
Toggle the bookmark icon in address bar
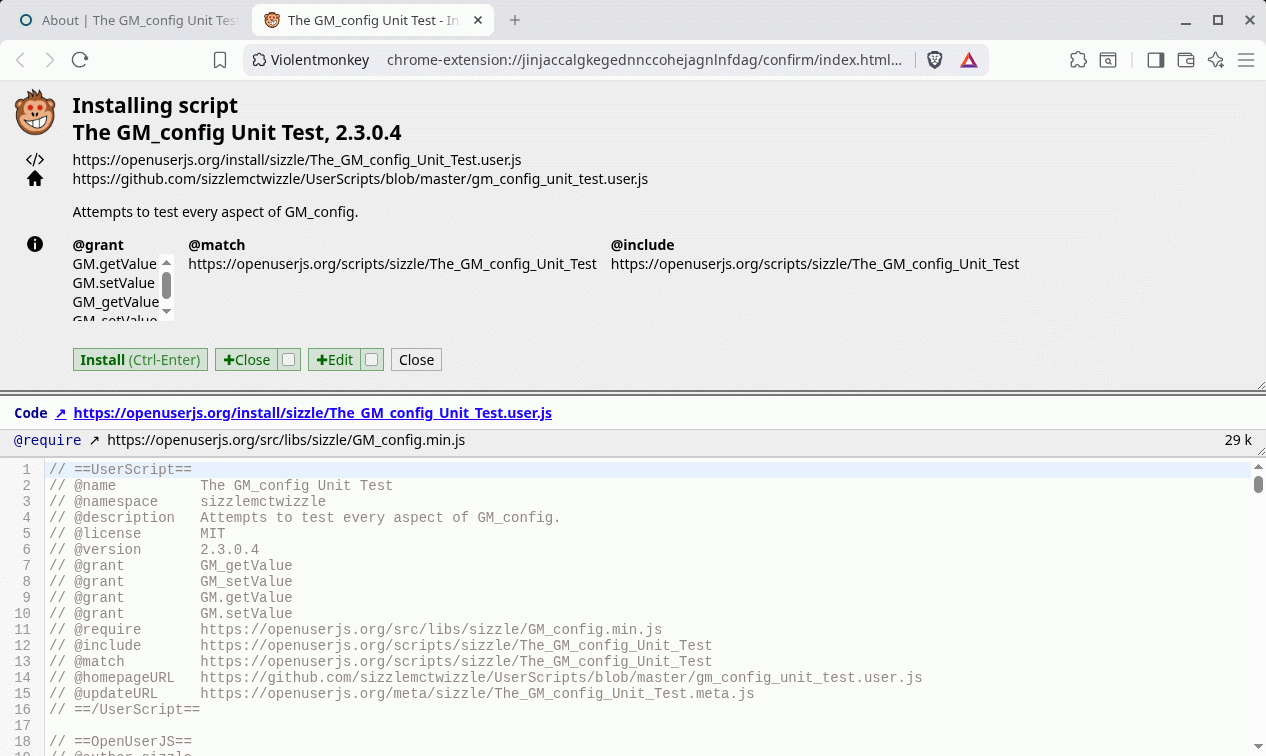220,60
